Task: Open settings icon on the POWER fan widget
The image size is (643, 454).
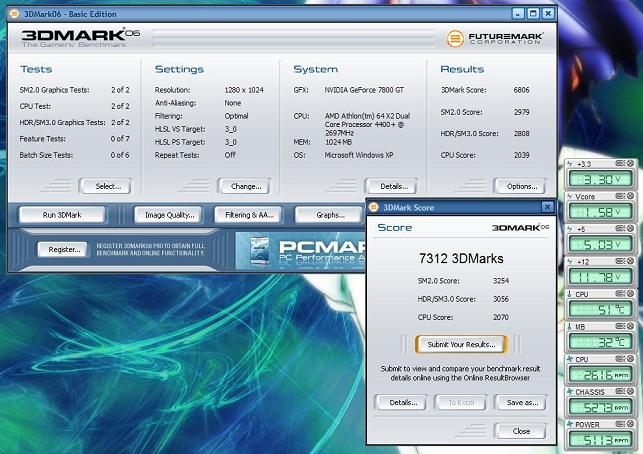Action: [x=621, y=425]
